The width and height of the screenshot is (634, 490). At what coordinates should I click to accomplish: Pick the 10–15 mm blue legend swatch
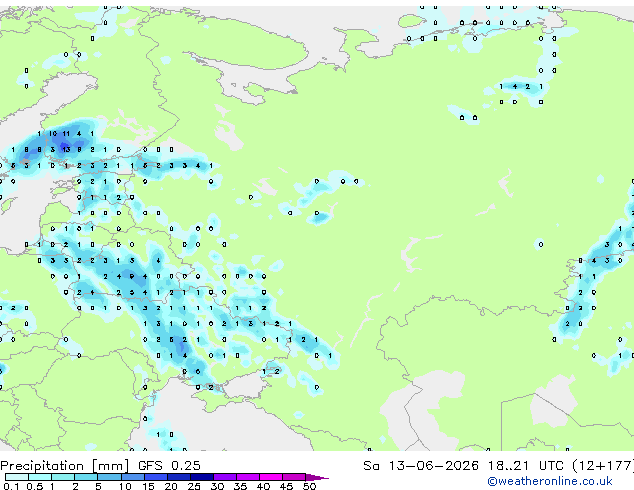(132, 477)
